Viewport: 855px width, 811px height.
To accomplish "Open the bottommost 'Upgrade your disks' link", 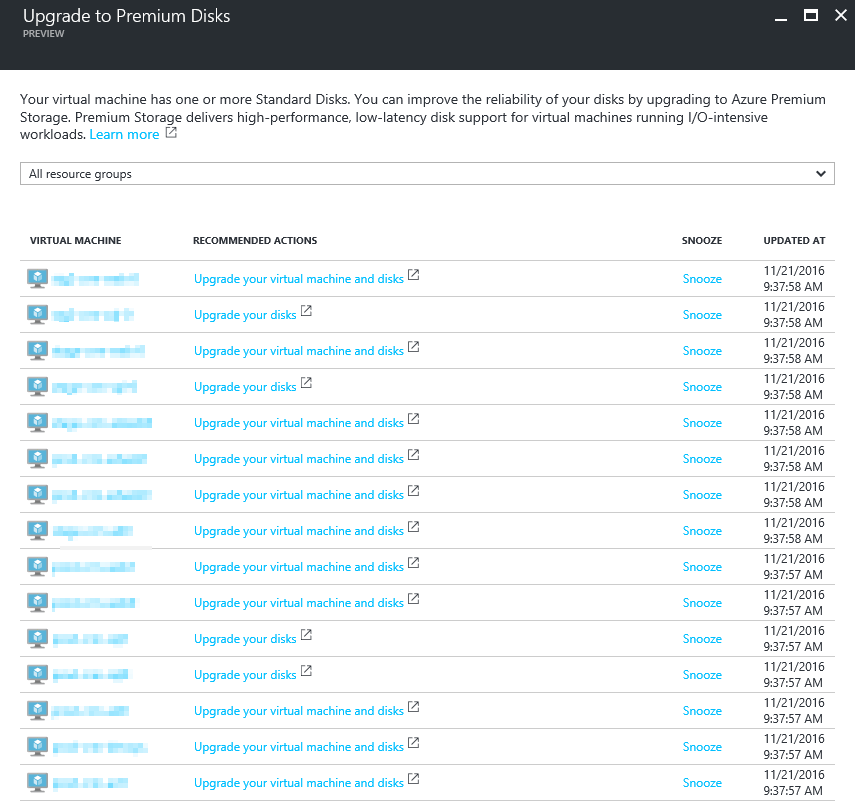I will tap(245, 675).
